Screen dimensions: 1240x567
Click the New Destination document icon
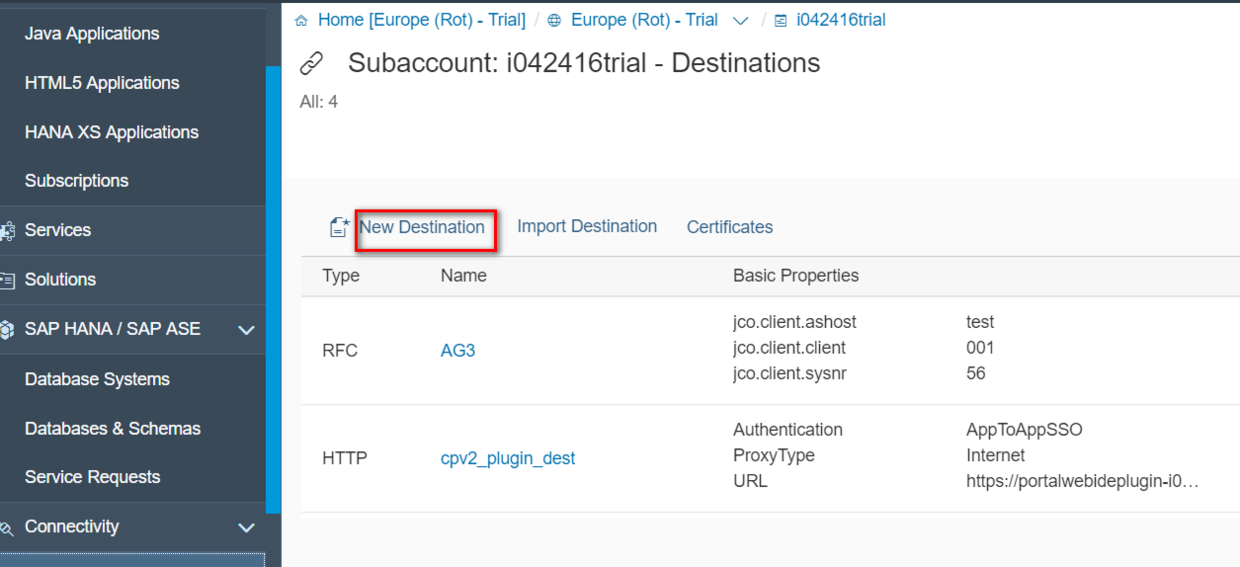(339, 227)
